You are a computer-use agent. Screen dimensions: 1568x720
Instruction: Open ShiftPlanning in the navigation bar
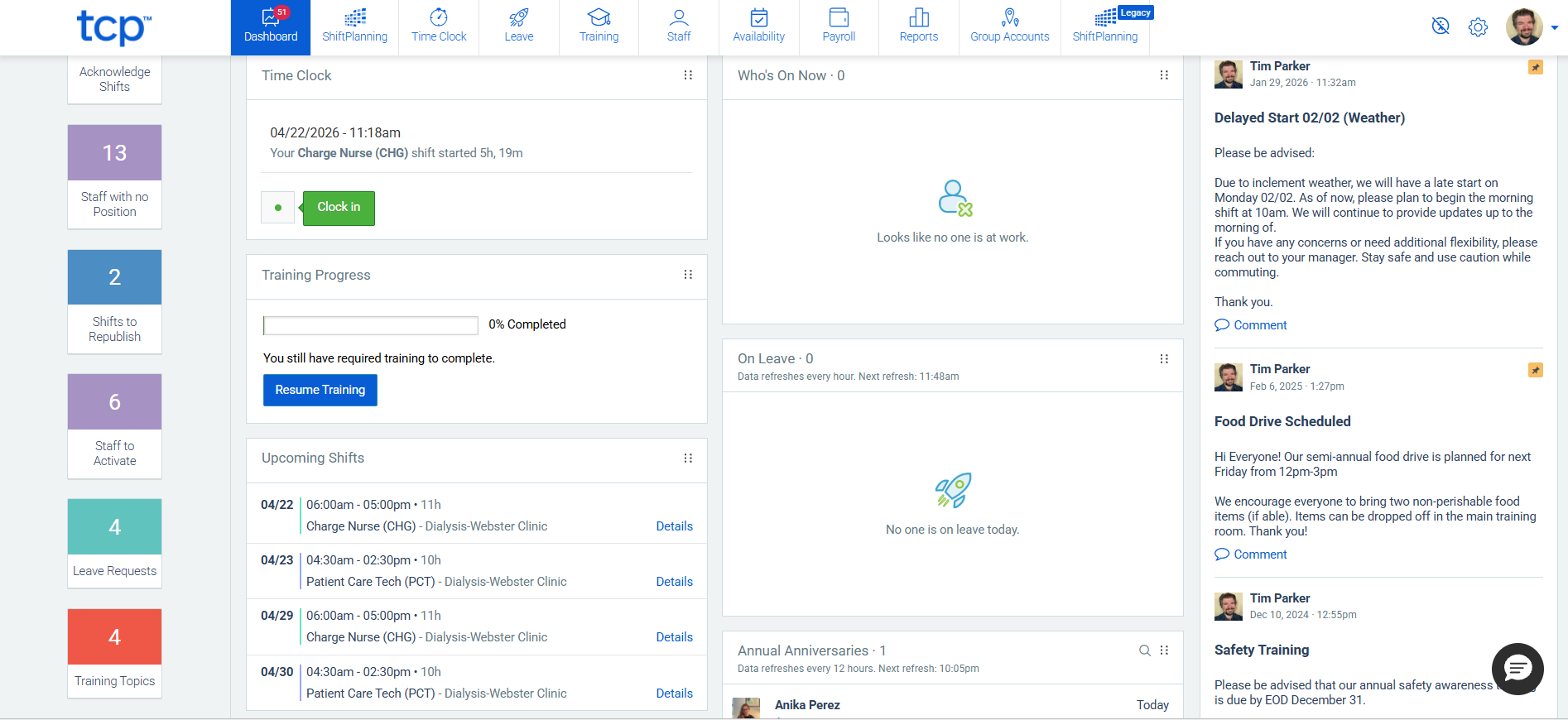(354, 27)
